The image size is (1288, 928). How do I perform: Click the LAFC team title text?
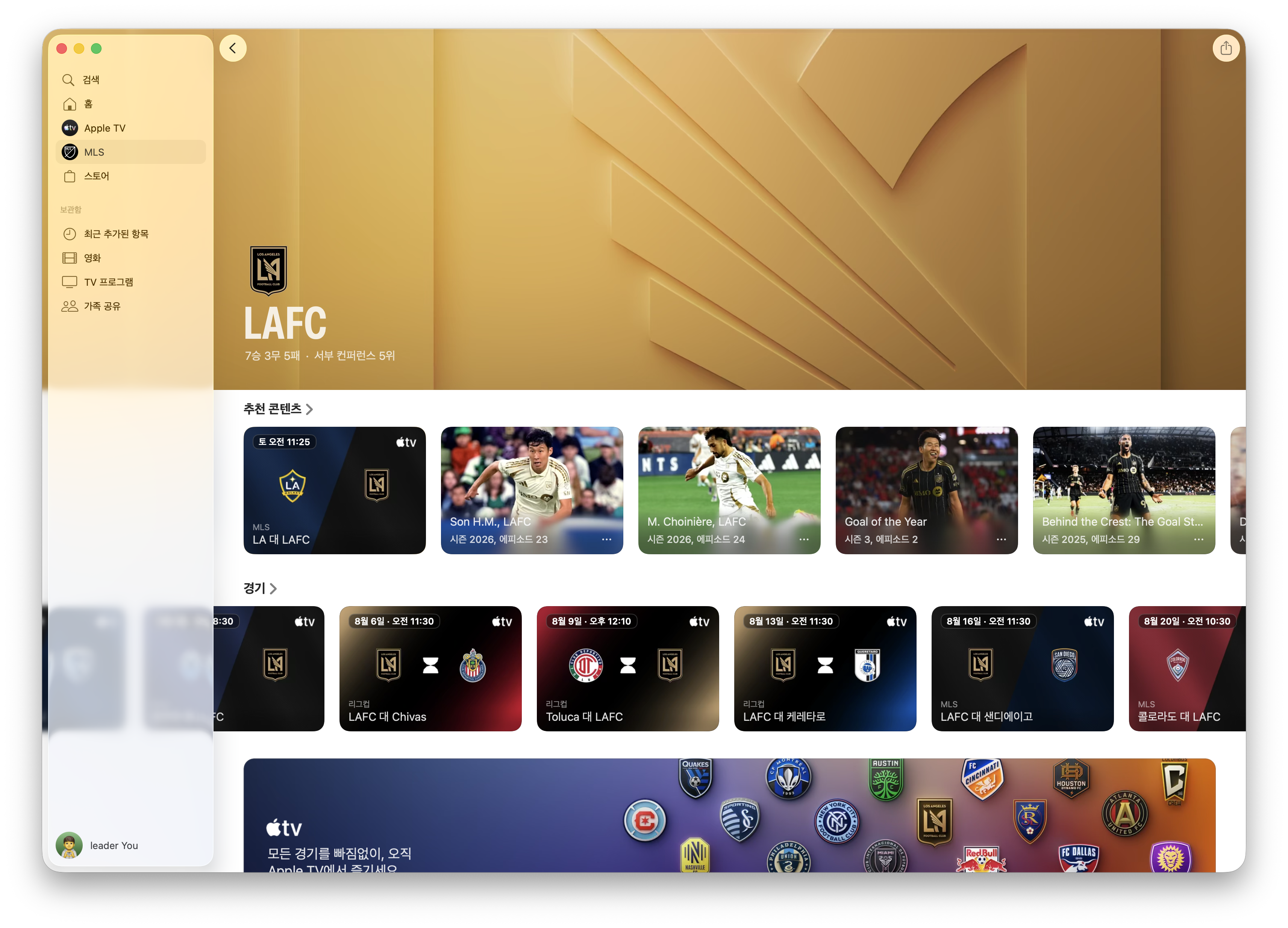pos(285,323)
